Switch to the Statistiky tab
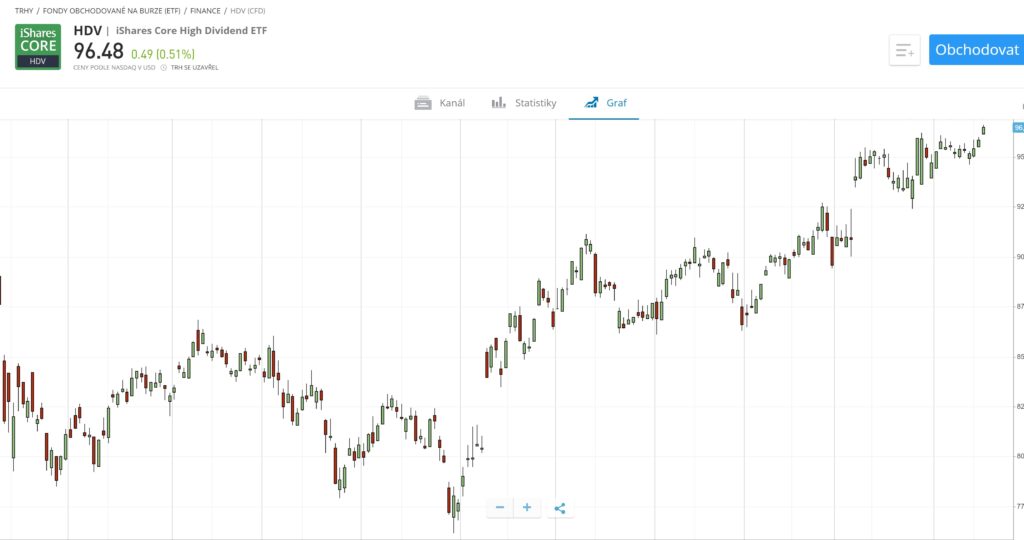The height and width of the screenshot is (540, 1024). (x=524, y=103)
